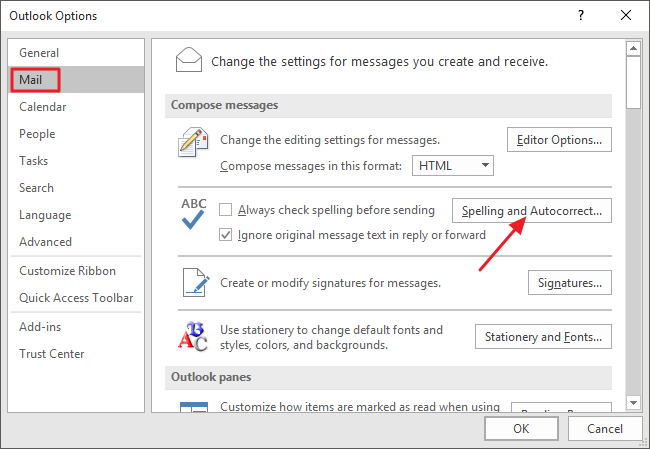
Task: Close the Outlook Options dialog with X
Action: point(626,15)
